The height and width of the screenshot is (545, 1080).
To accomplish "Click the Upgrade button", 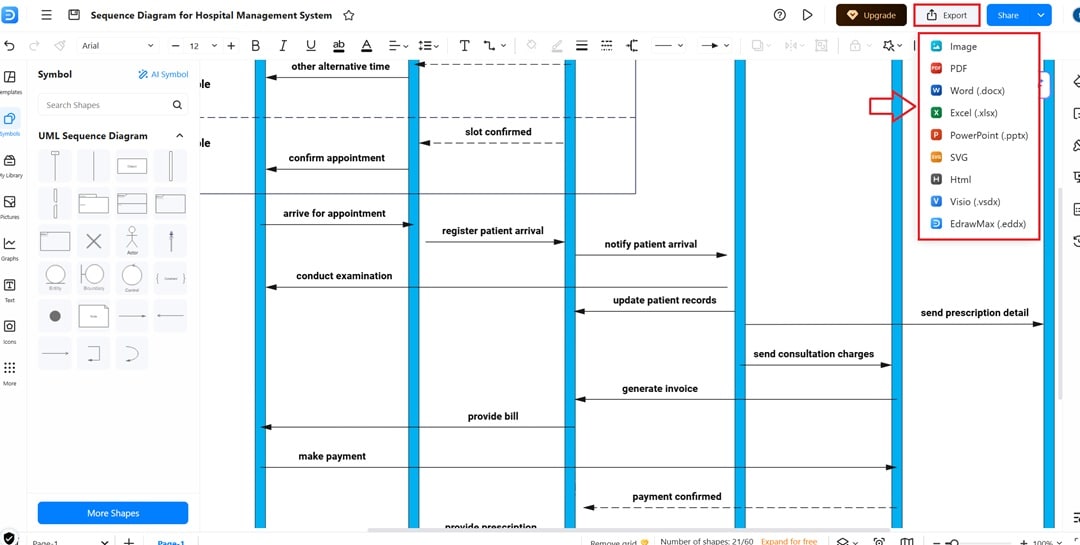I will coord(871,15).
